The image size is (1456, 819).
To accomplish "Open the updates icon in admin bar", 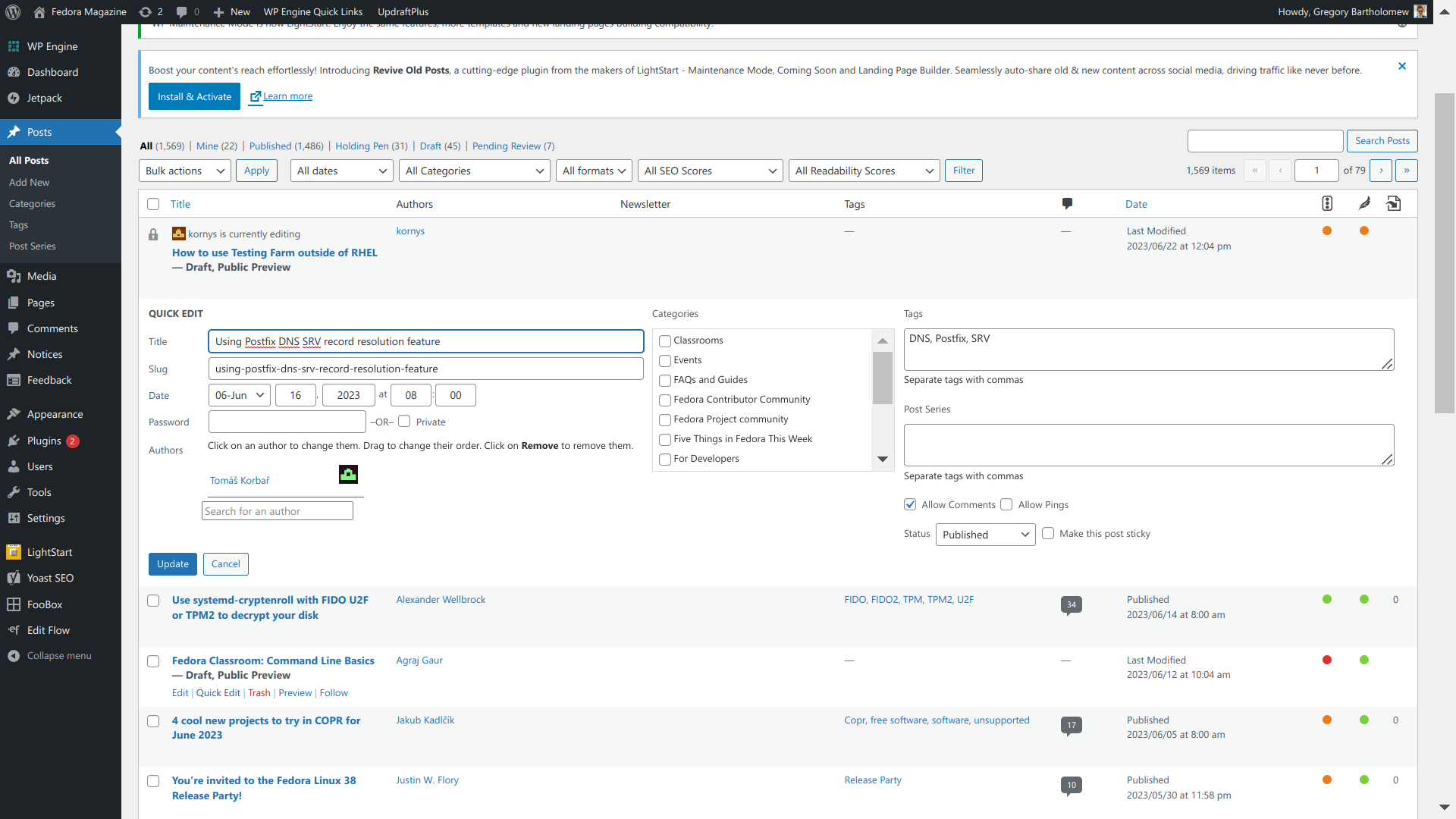I will 146,11.
